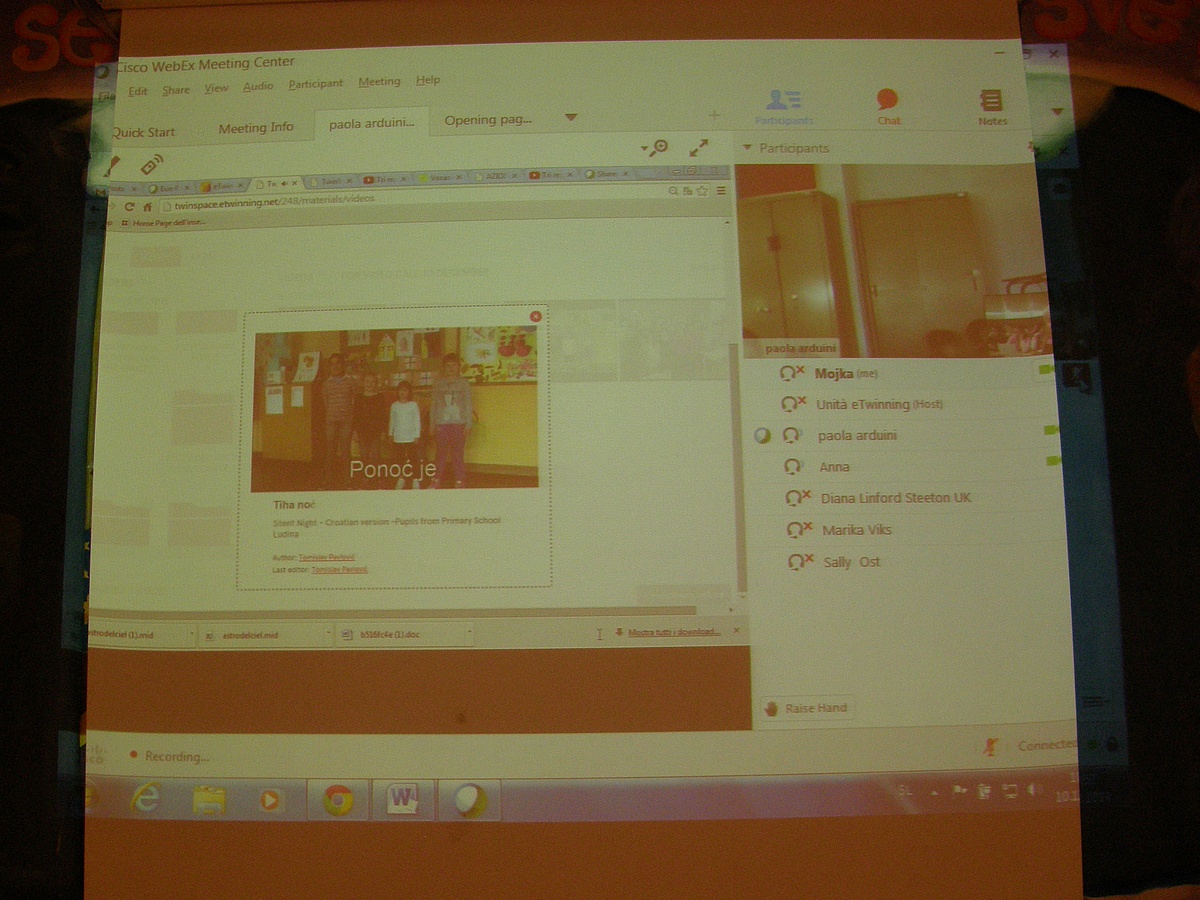Click the remote control icon beside the pencil
Image resolution: width=1200 pixels, height=900 pixels.
point(151,163)
